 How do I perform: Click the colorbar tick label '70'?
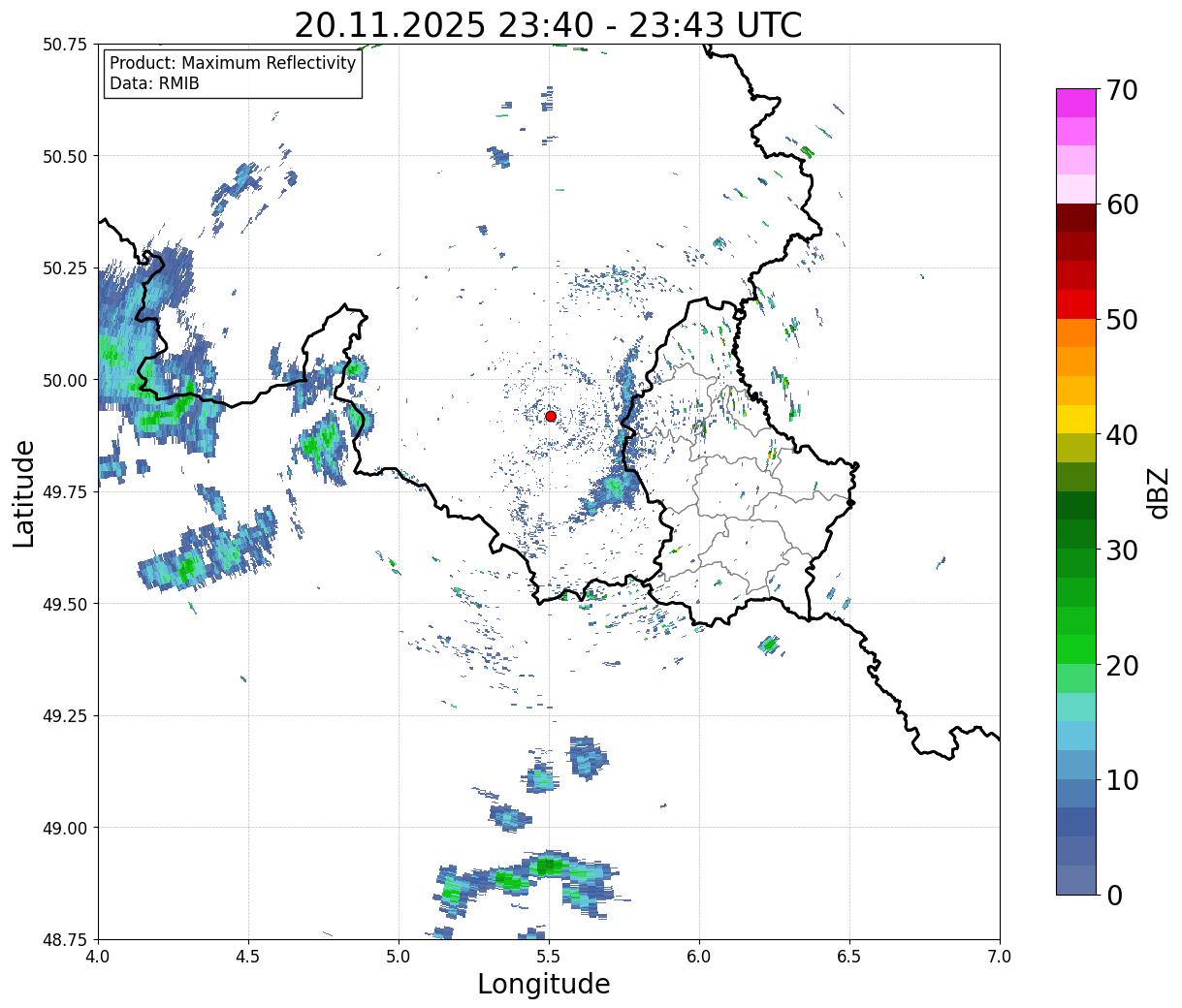(x=1123, y=90)
